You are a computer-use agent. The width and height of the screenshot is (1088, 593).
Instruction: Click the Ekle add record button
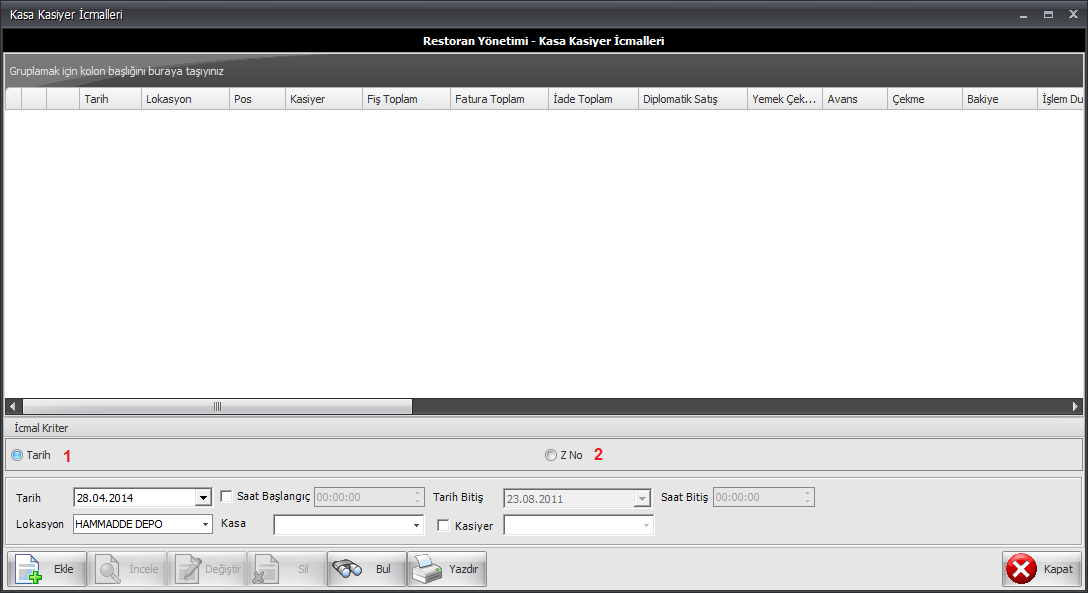47,569
